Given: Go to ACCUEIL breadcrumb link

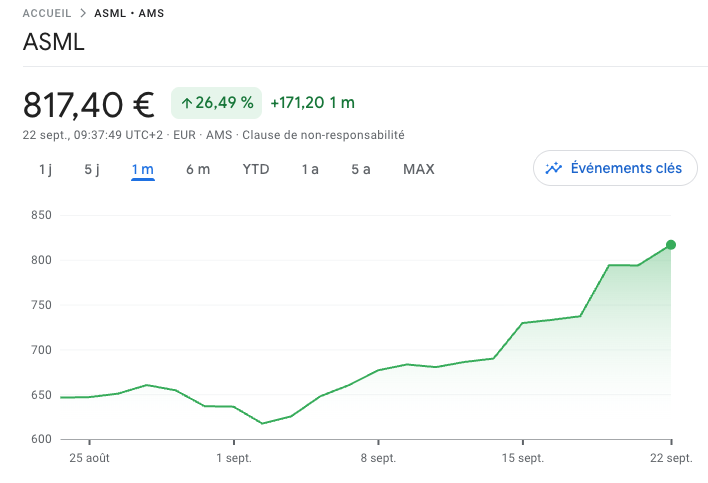Looking at the screenshot, I should click(46, 14).
